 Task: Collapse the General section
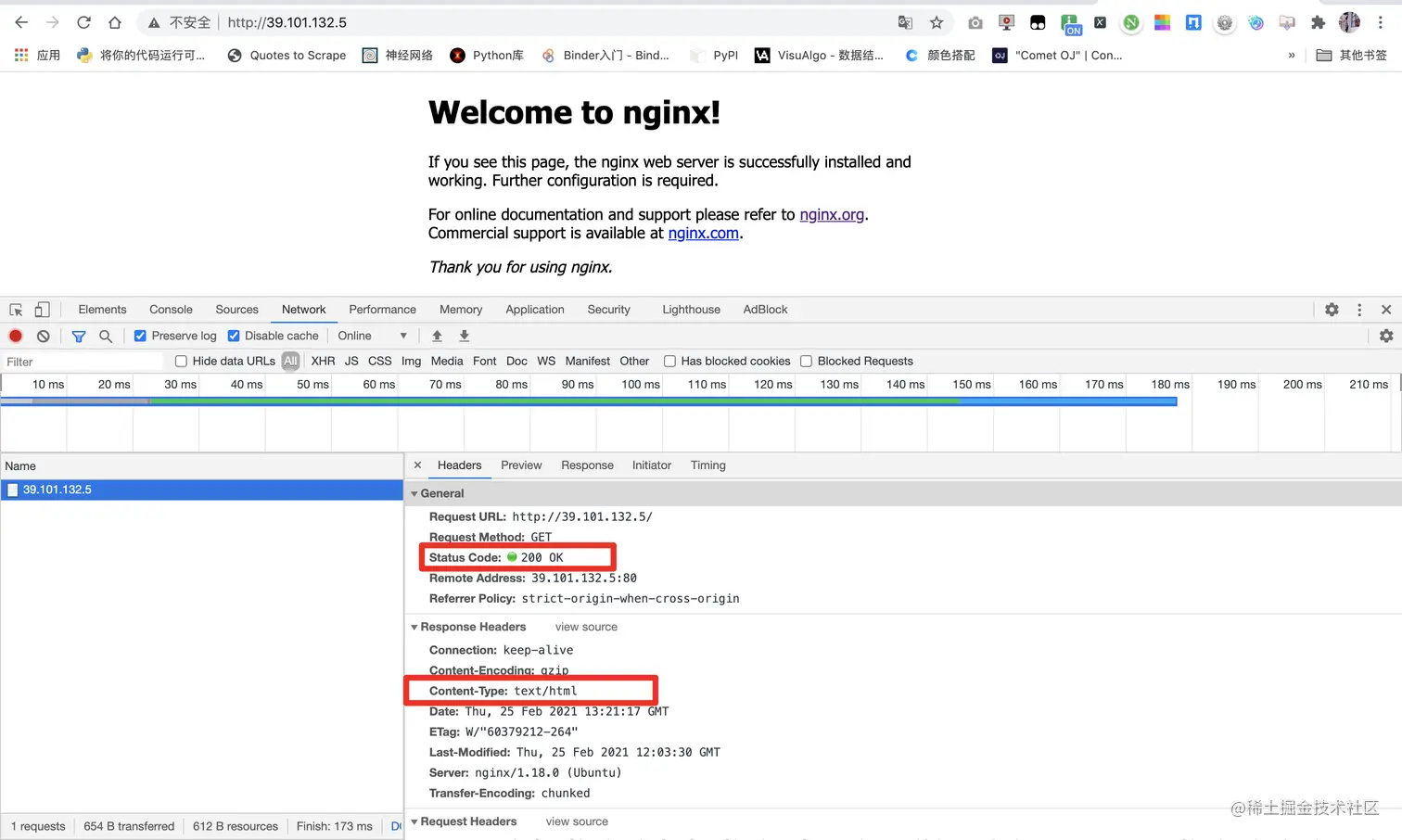coord(414,493)
